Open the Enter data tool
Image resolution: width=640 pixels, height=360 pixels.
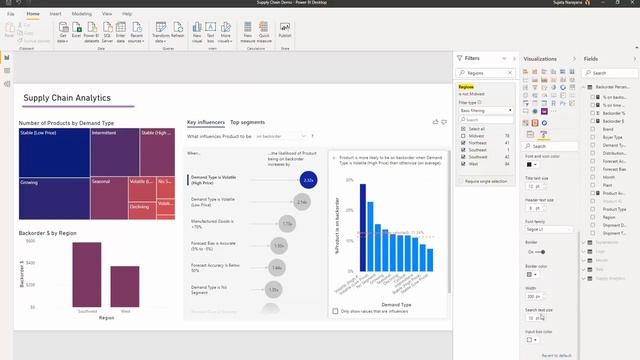[x=120, y=32]
